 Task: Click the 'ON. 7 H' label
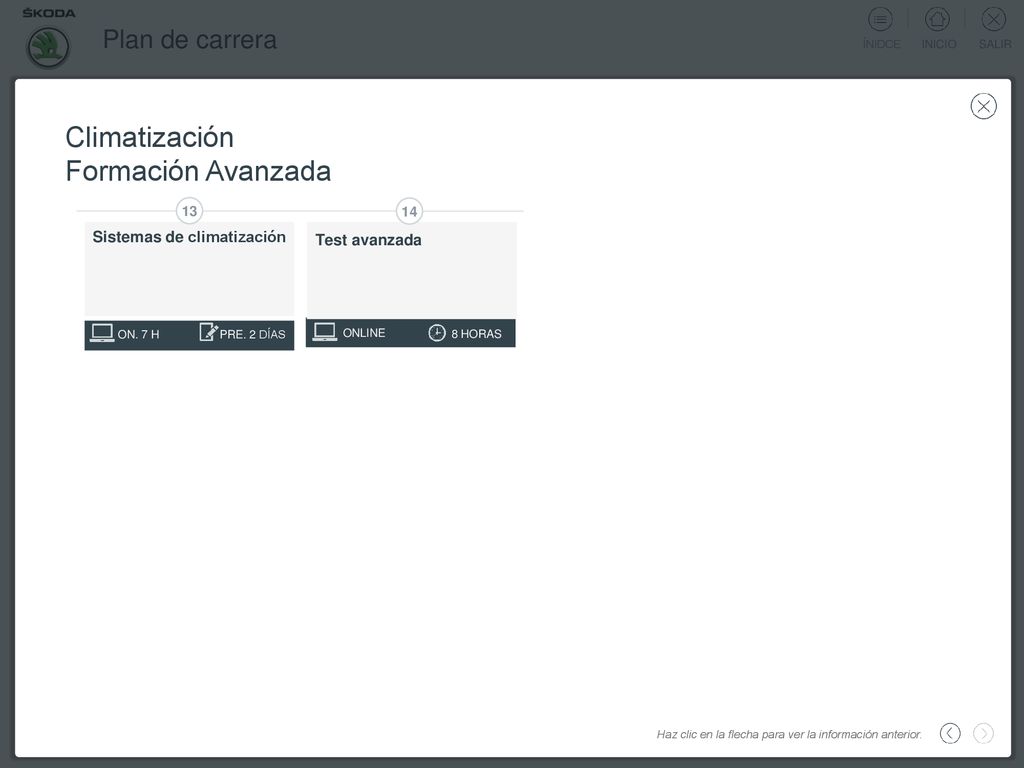point(138,334)
